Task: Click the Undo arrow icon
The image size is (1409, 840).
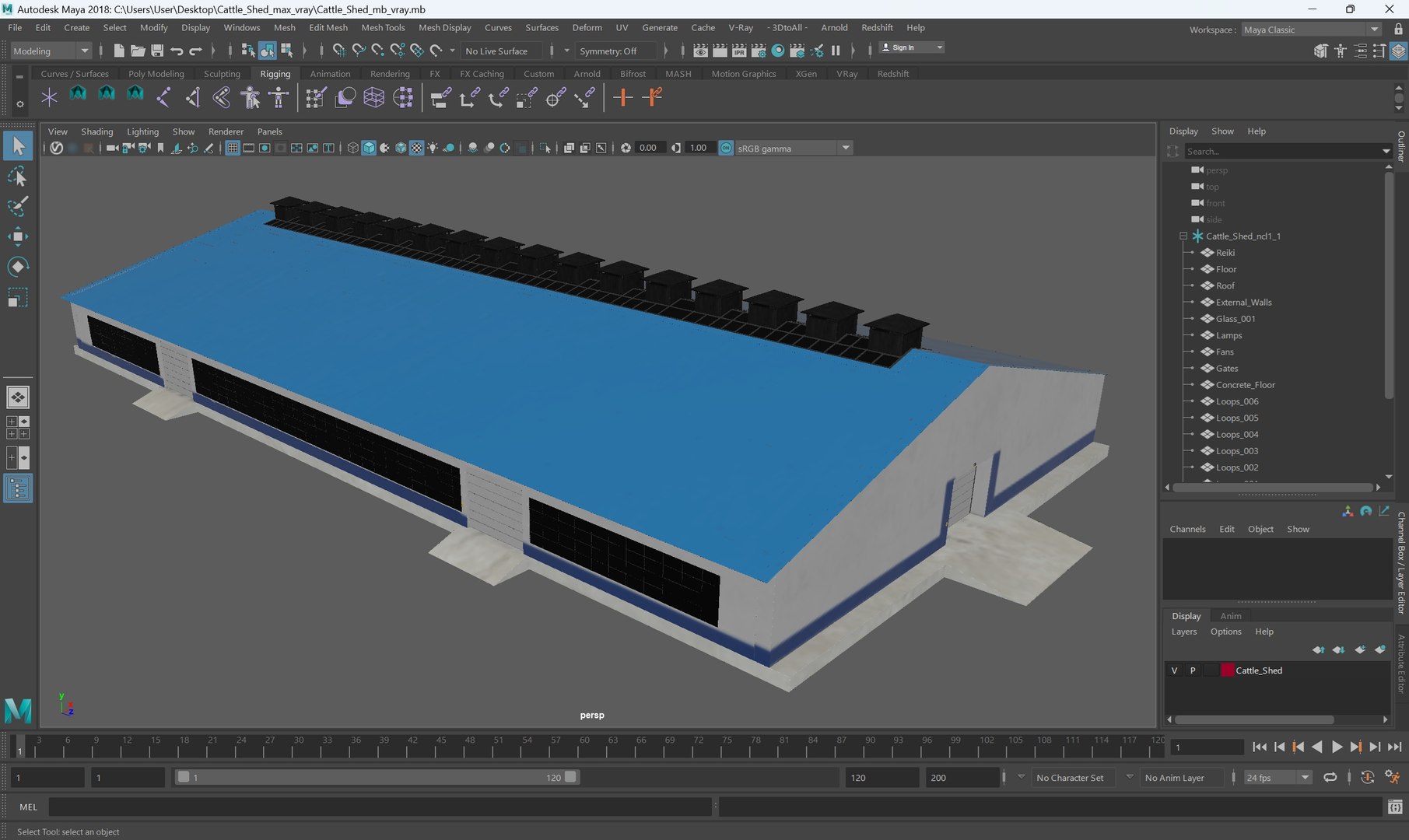Action: tap(177, 51)
